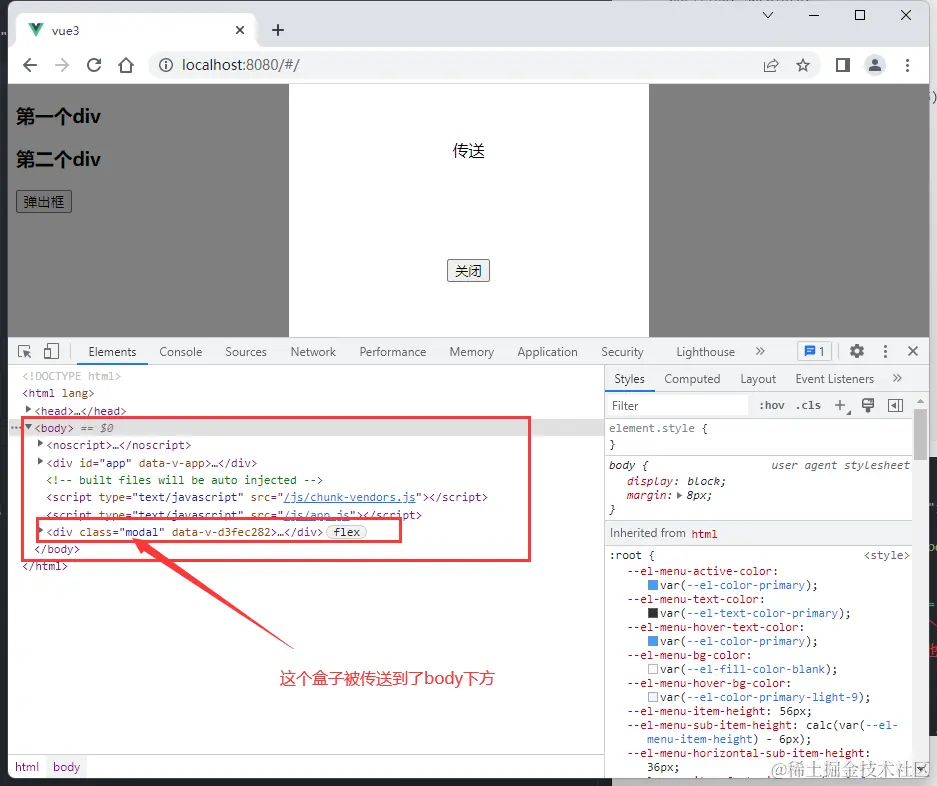This screenshot has height=786, width=937.
Task: Click the --el-menu-text-color dark swatch
Action: click(653, 613)
